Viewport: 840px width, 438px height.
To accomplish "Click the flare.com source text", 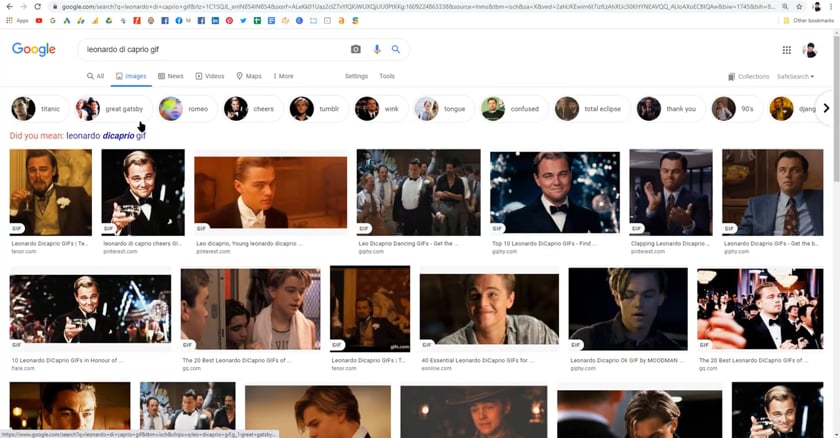I will (x=23, y=368).
